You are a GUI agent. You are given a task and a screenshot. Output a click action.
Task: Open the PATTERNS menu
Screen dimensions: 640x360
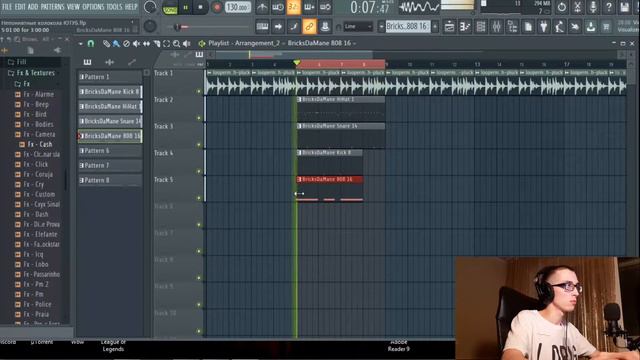pos(52,7)
